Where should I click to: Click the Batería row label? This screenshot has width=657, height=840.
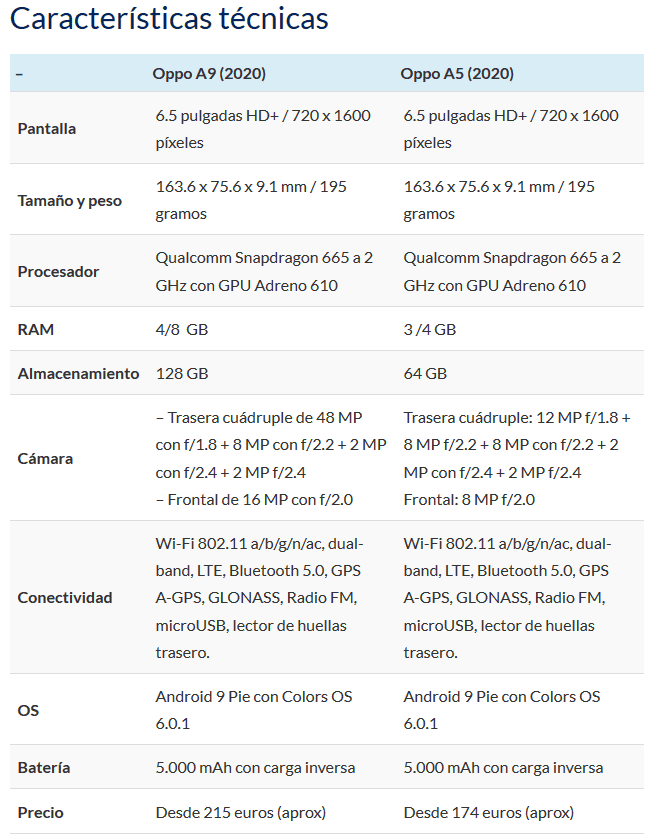point(43,768)
